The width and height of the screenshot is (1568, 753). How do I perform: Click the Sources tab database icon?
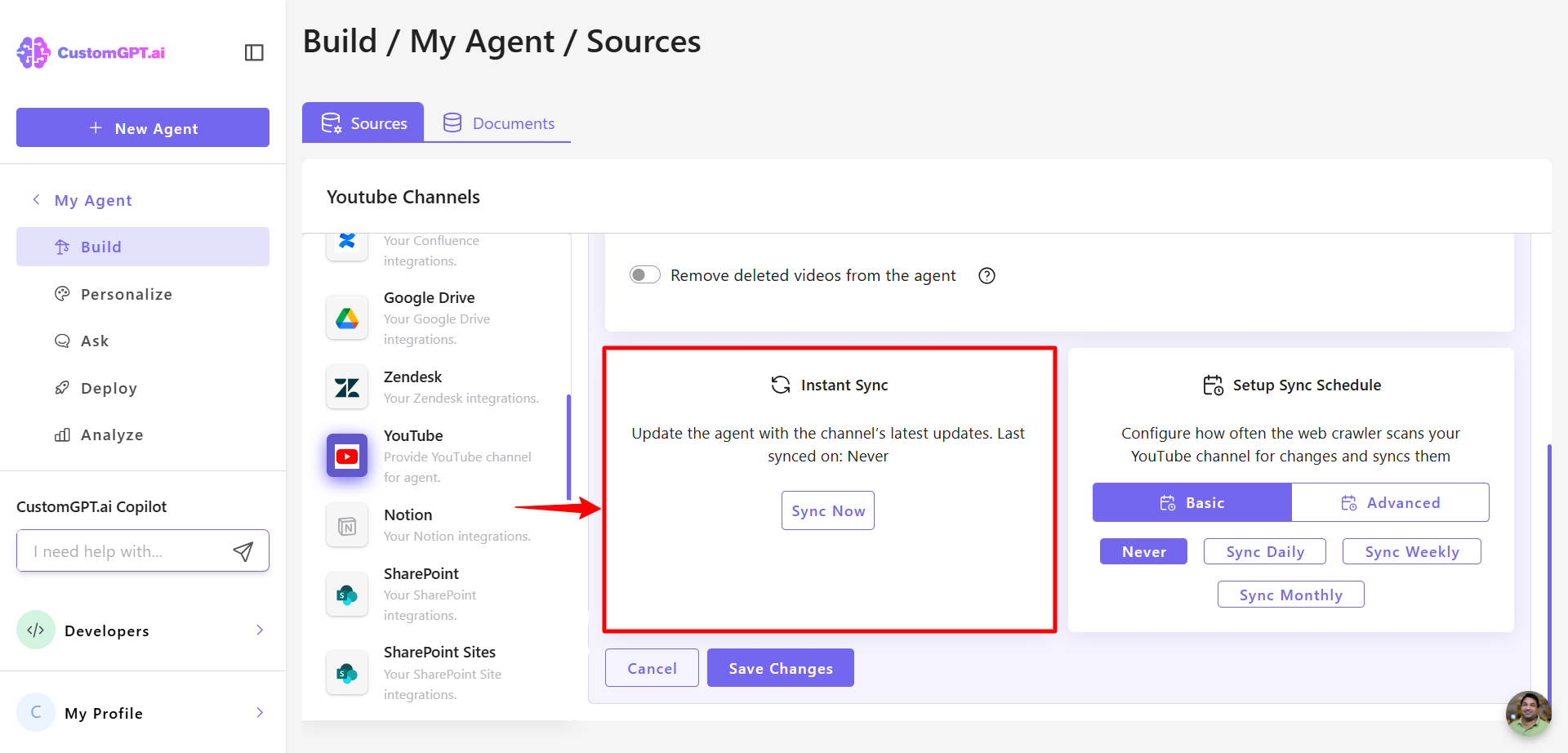pos(331,123)
